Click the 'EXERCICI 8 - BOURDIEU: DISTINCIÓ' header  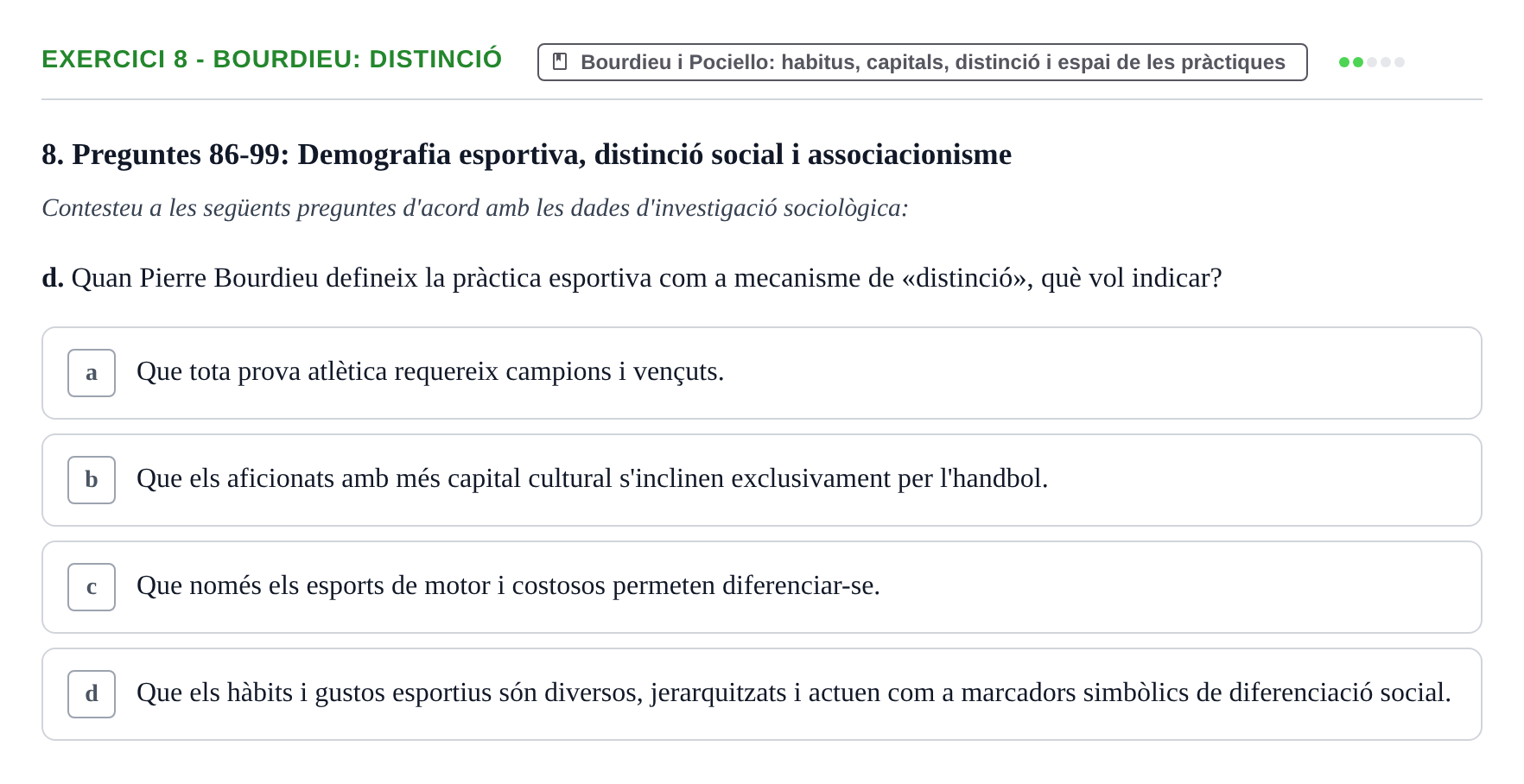271,59
